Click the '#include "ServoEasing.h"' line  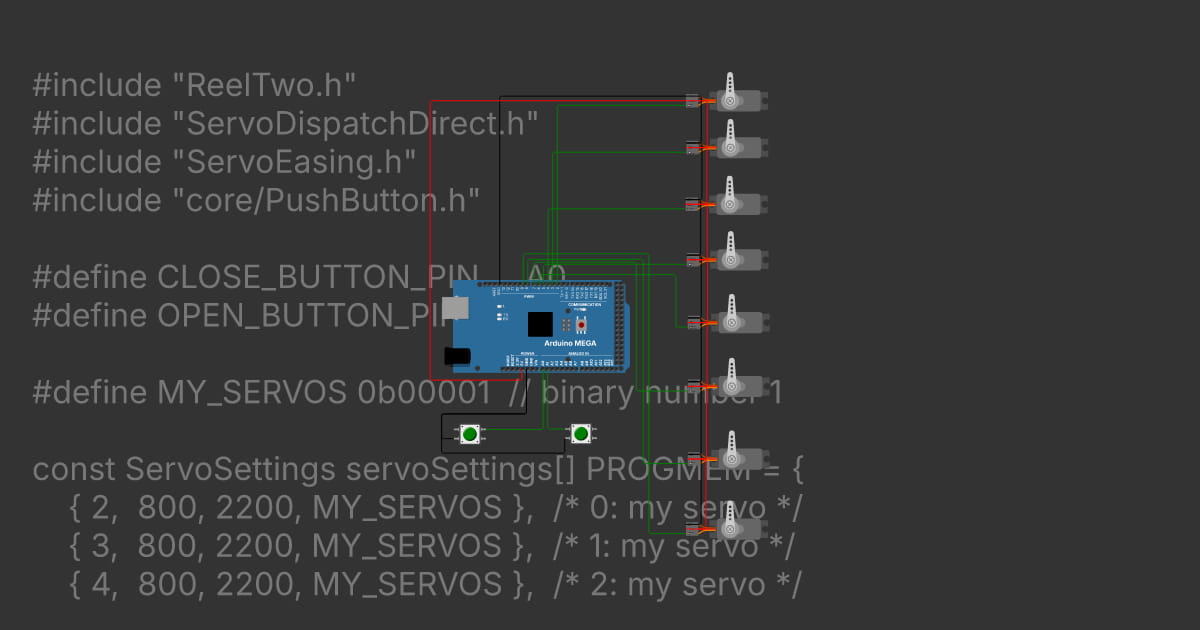pyautogui.click(x=224, y=161)
